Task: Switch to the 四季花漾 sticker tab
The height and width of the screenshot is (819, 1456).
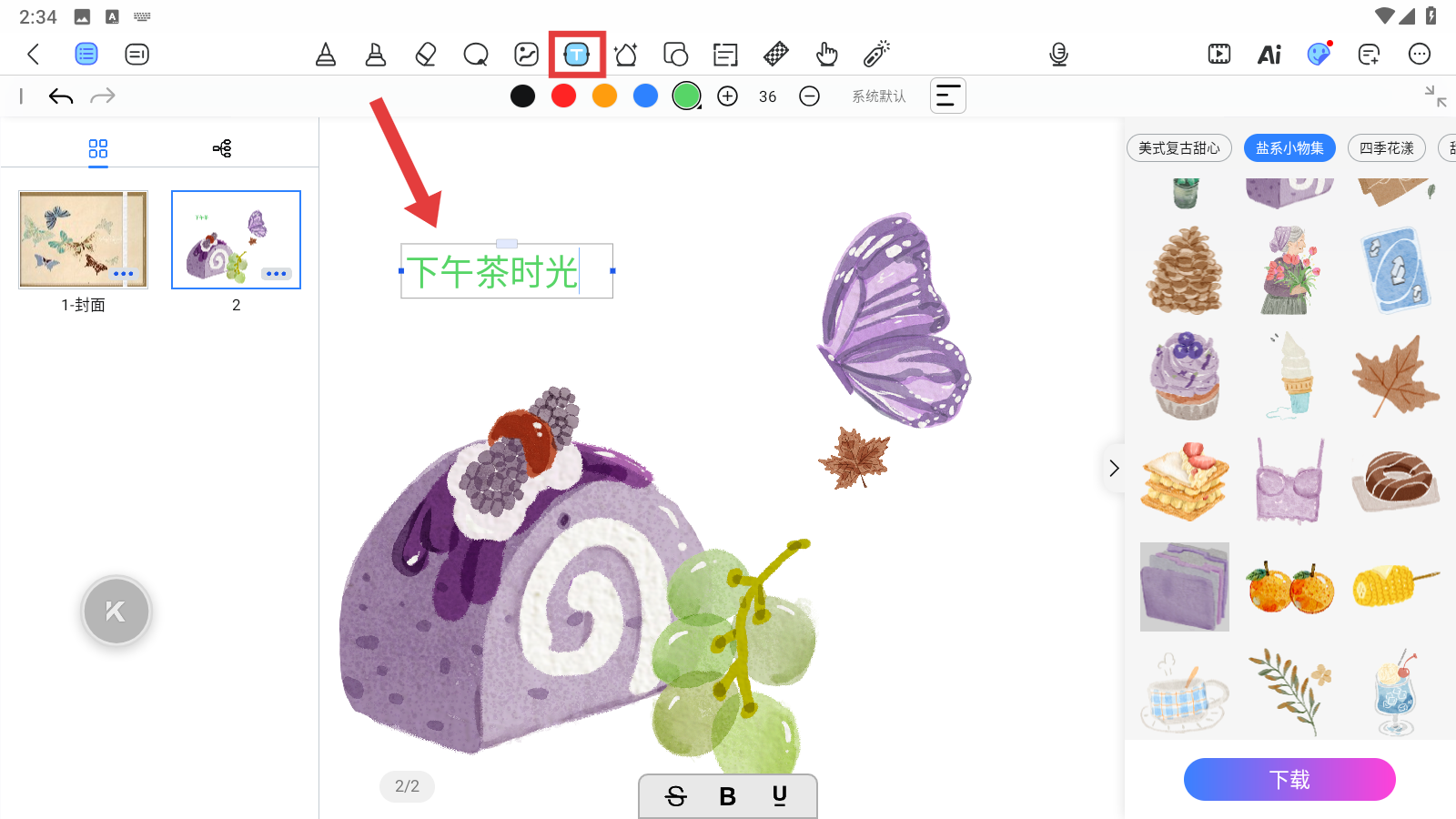Action: click(x=1386, y=147)
